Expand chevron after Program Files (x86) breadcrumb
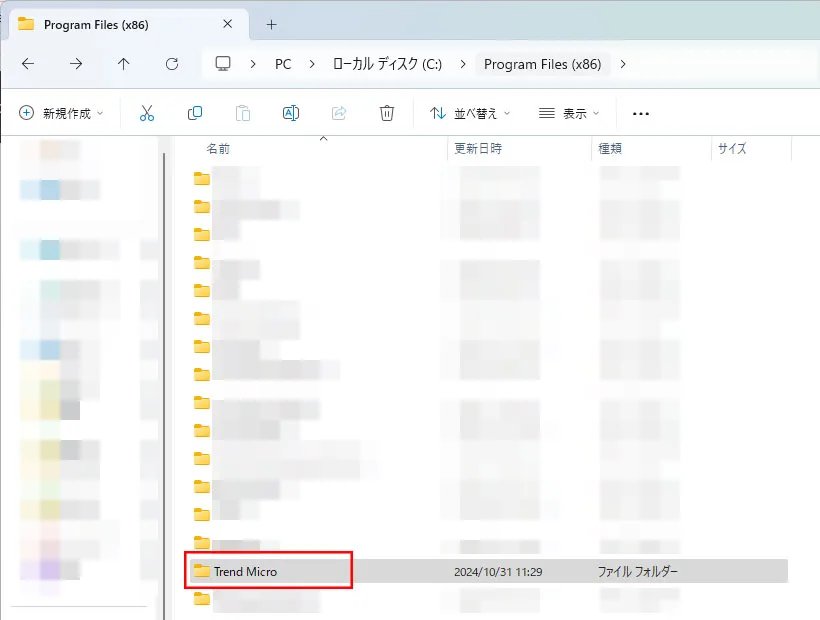820x620 pixels. pyautogui.click(x=624, y=64)
